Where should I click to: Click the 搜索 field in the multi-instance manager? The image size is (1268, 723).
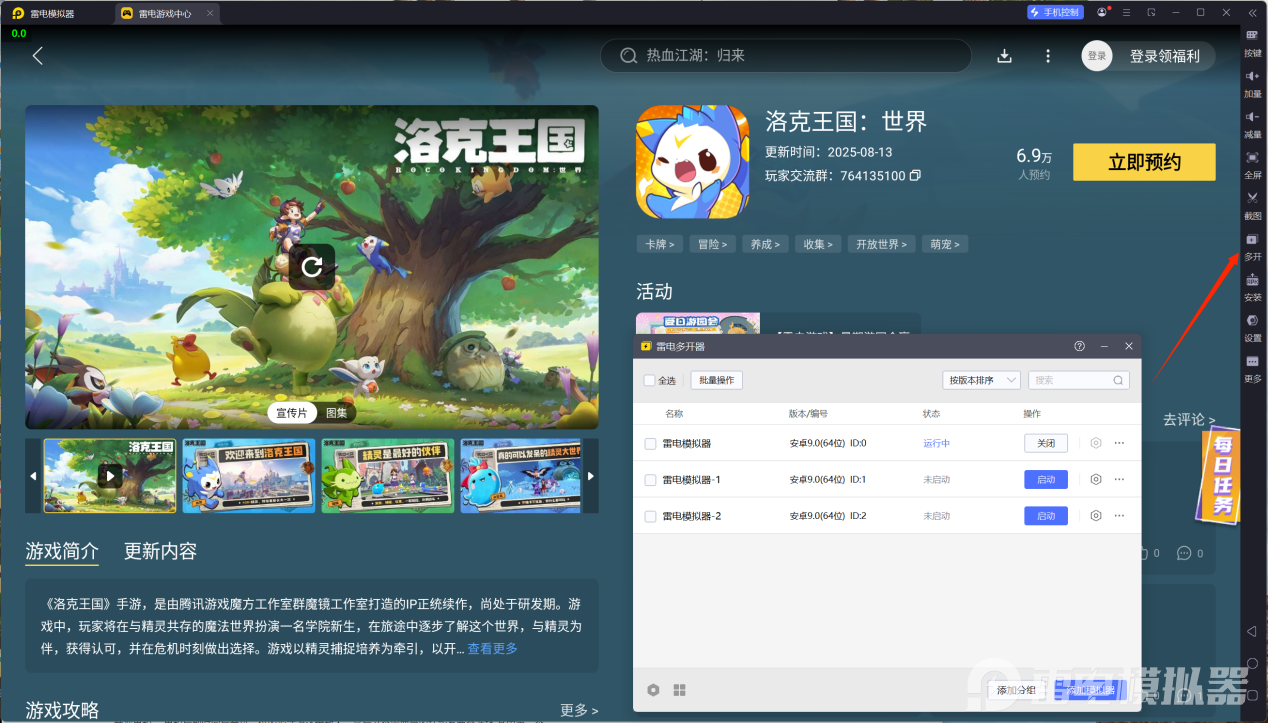click(x=1079, y=381)
